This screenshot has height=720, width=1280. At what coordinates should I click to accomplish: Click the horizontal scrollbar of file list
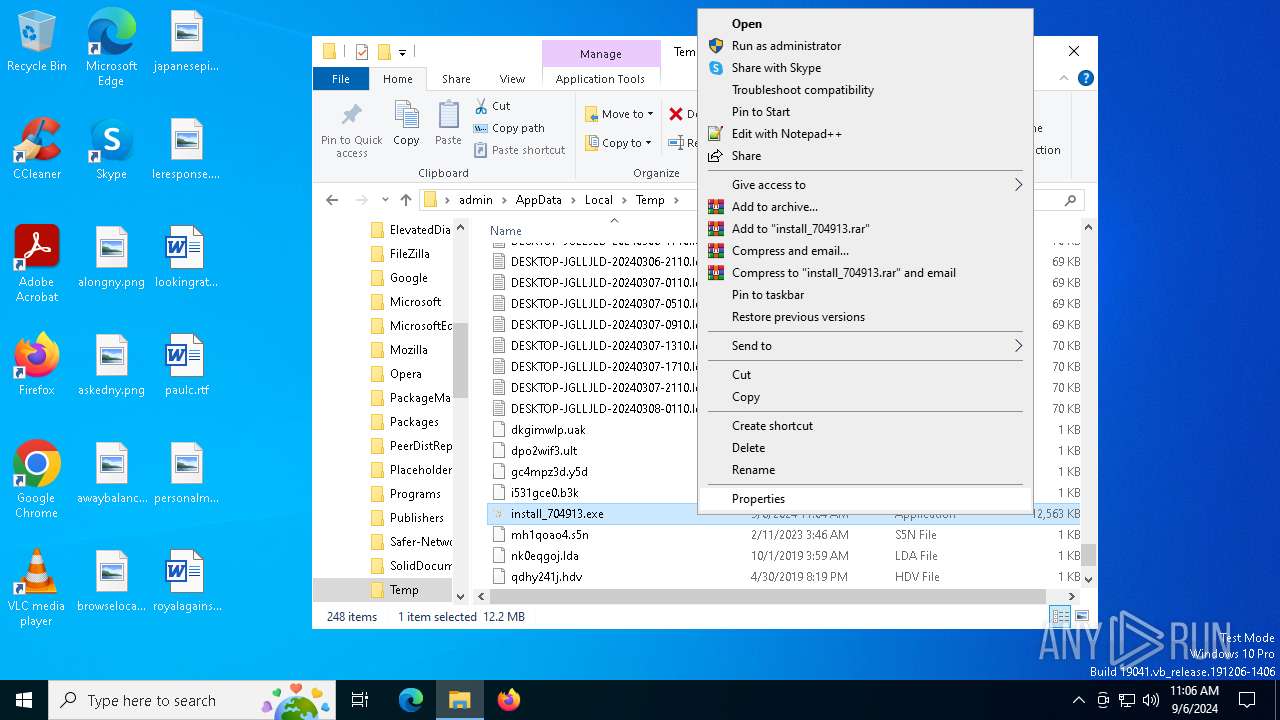[768, 596]
